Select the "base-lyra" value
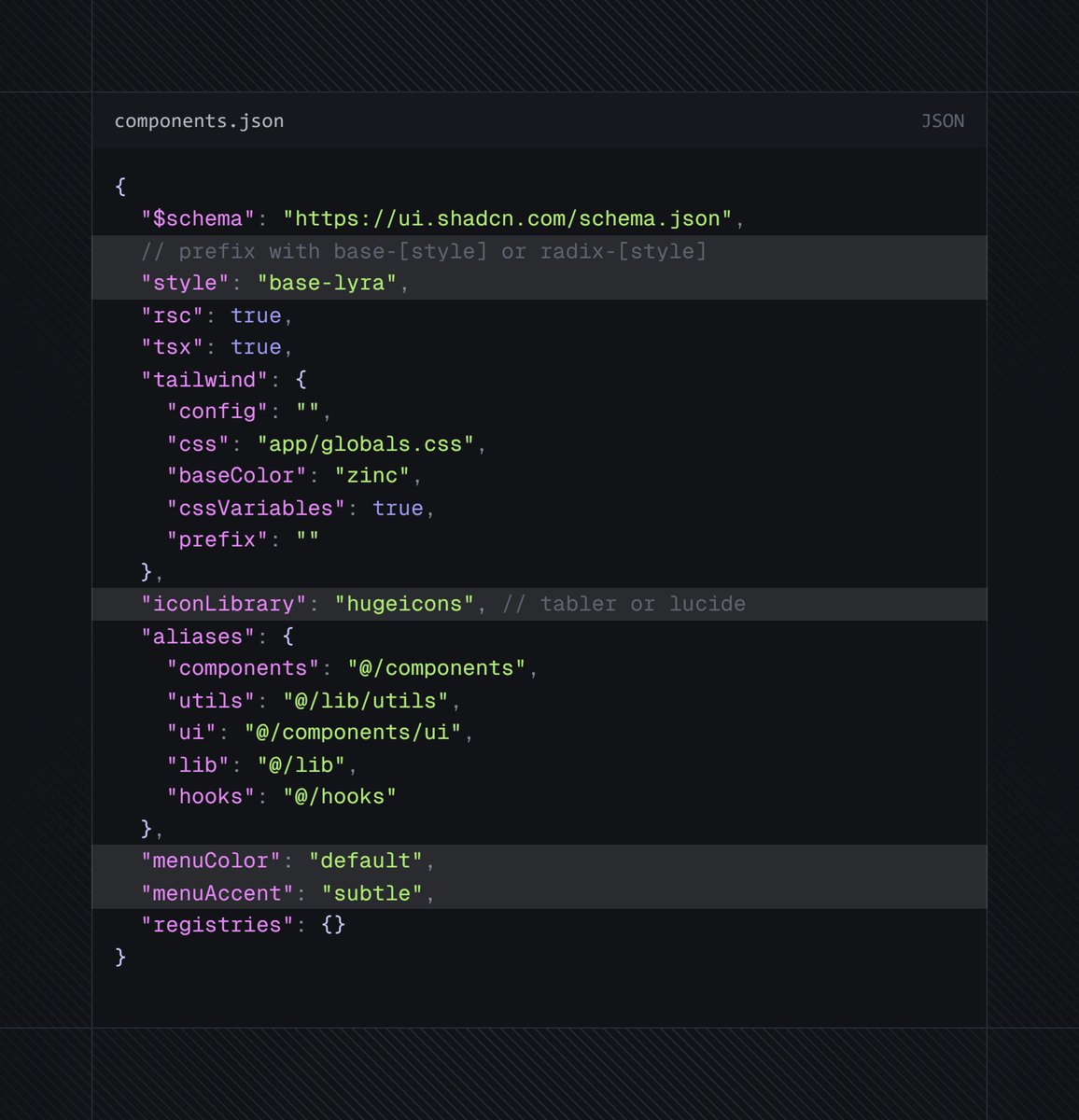This screenshot has width=1079, height=1120. (x=327, y=283)
